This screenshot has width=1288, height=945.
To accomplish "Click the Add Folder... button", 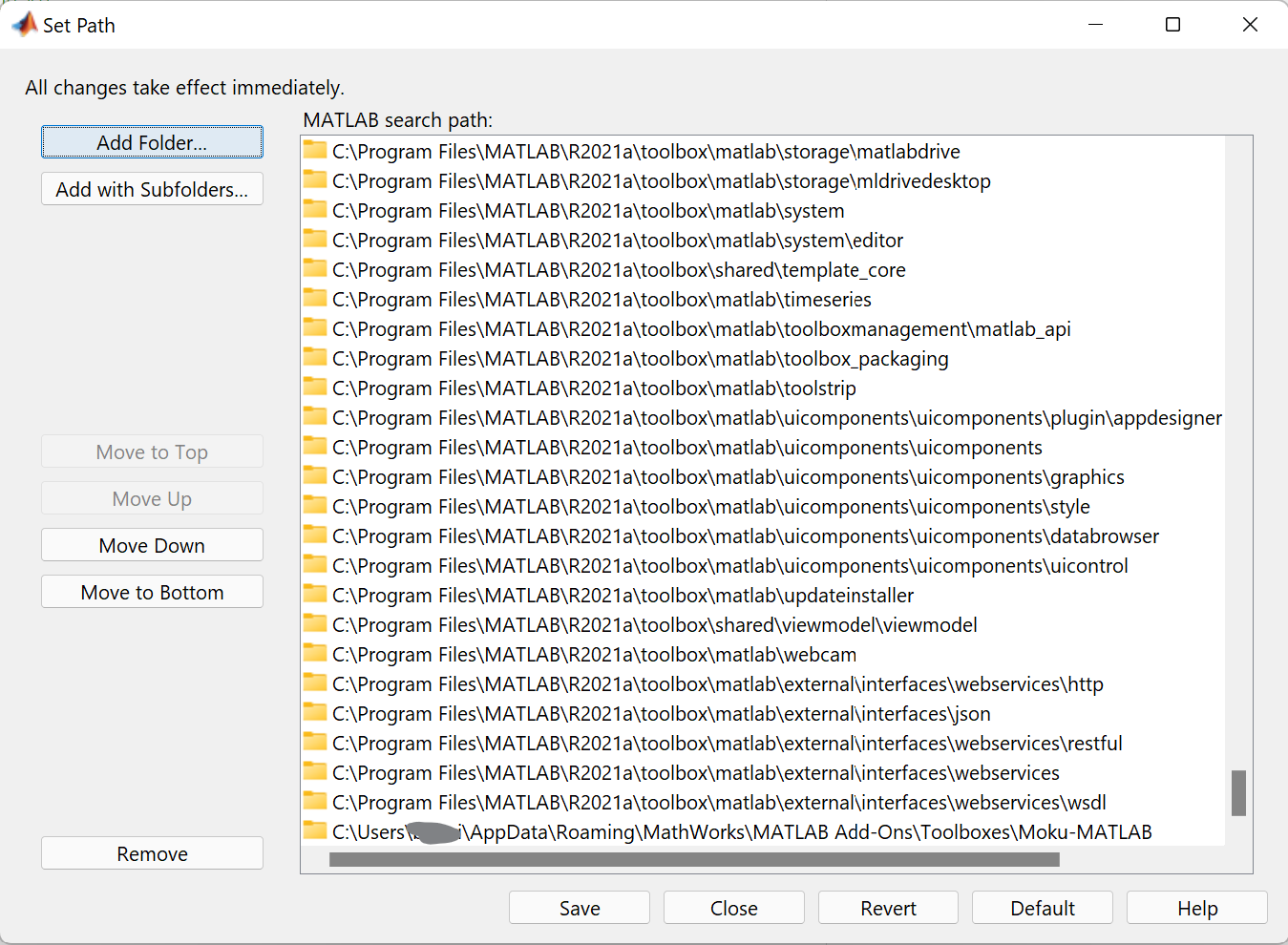I will [152, 142].
